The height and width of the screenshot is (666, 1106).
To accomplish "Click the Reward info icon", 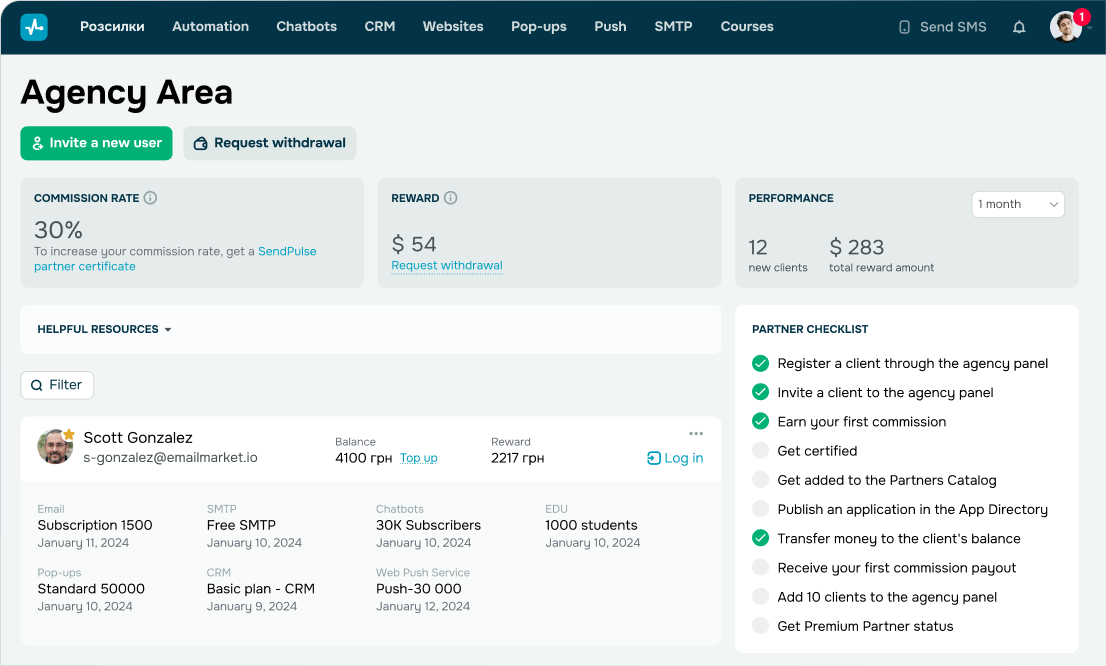I will pos(451,198).
